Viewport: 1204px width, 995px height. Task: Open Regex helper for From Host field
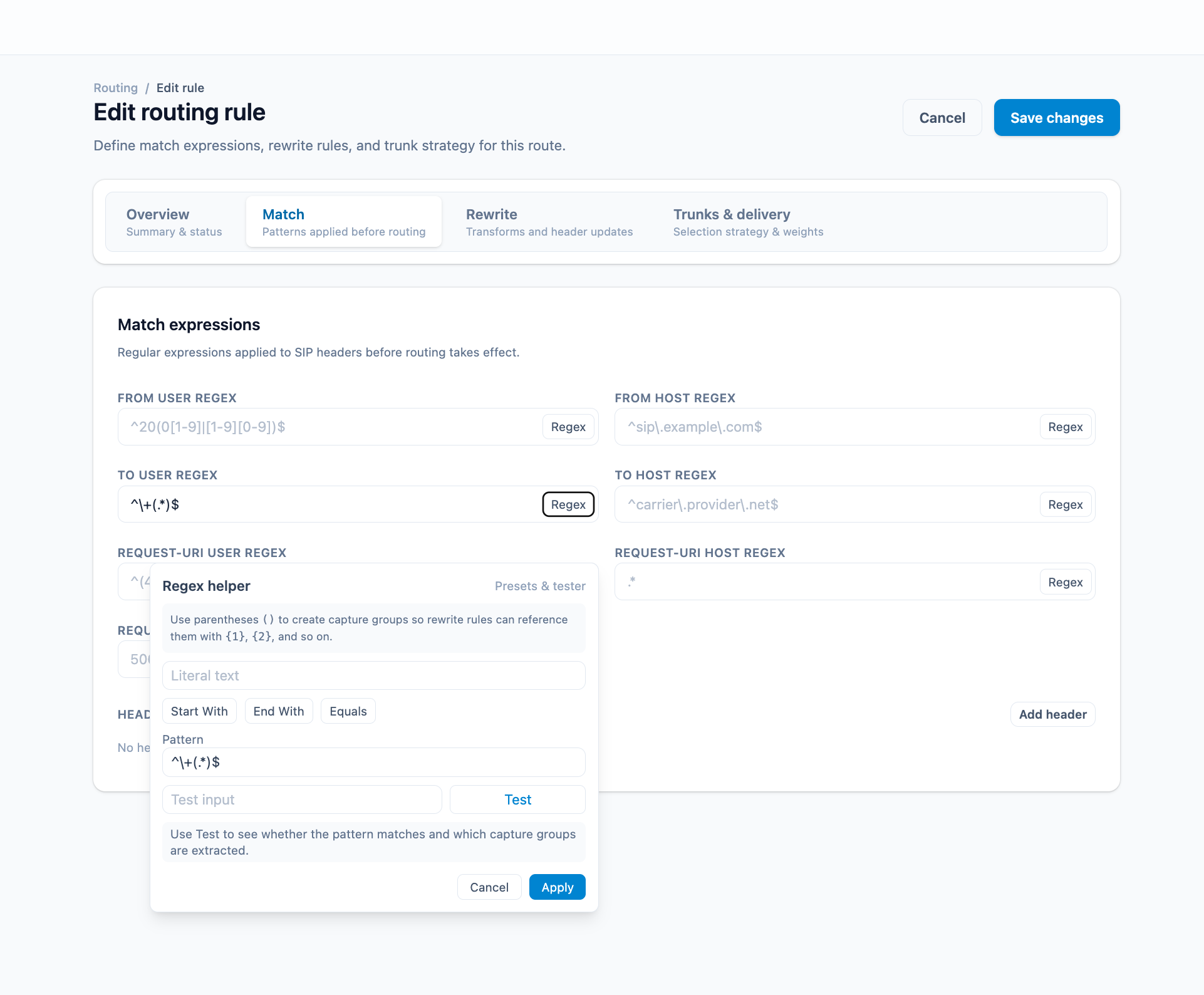point(1065,427)
